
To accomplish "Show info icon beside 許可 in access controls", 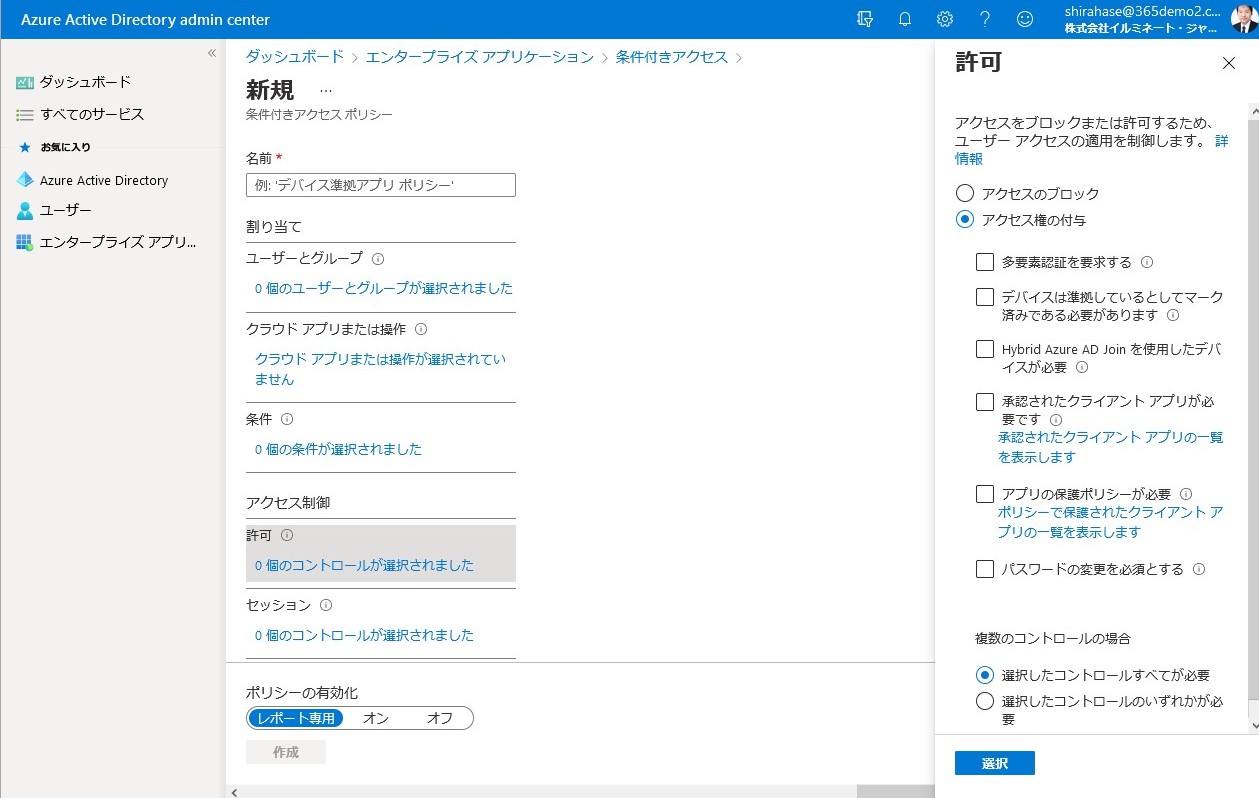I will pyautogui.click(x=287, y=536).
